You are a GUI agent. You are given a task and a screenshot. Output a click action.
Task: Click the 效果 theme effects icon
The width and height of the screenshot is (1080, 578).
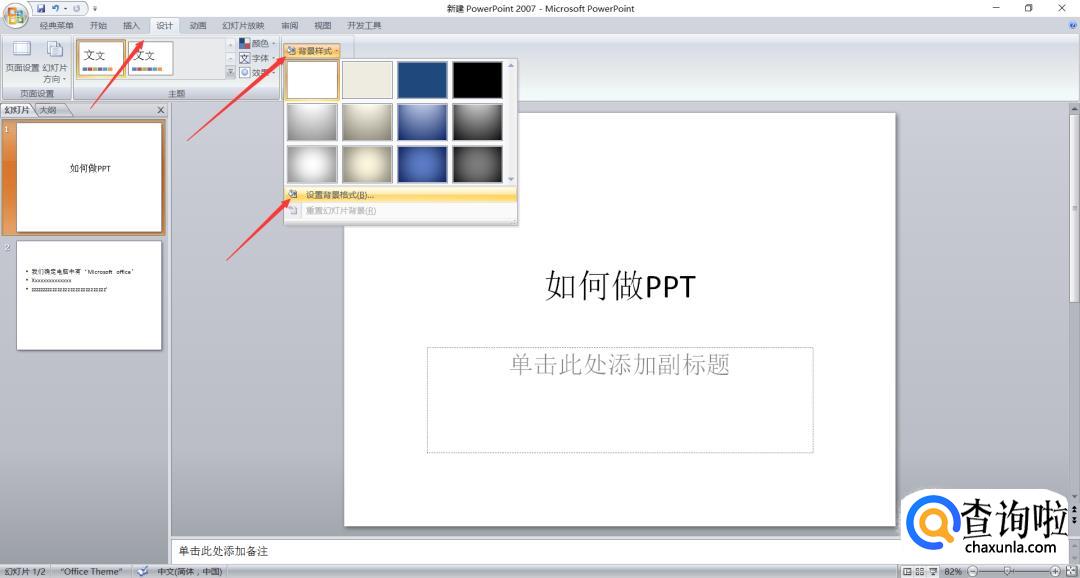(245, 72)
